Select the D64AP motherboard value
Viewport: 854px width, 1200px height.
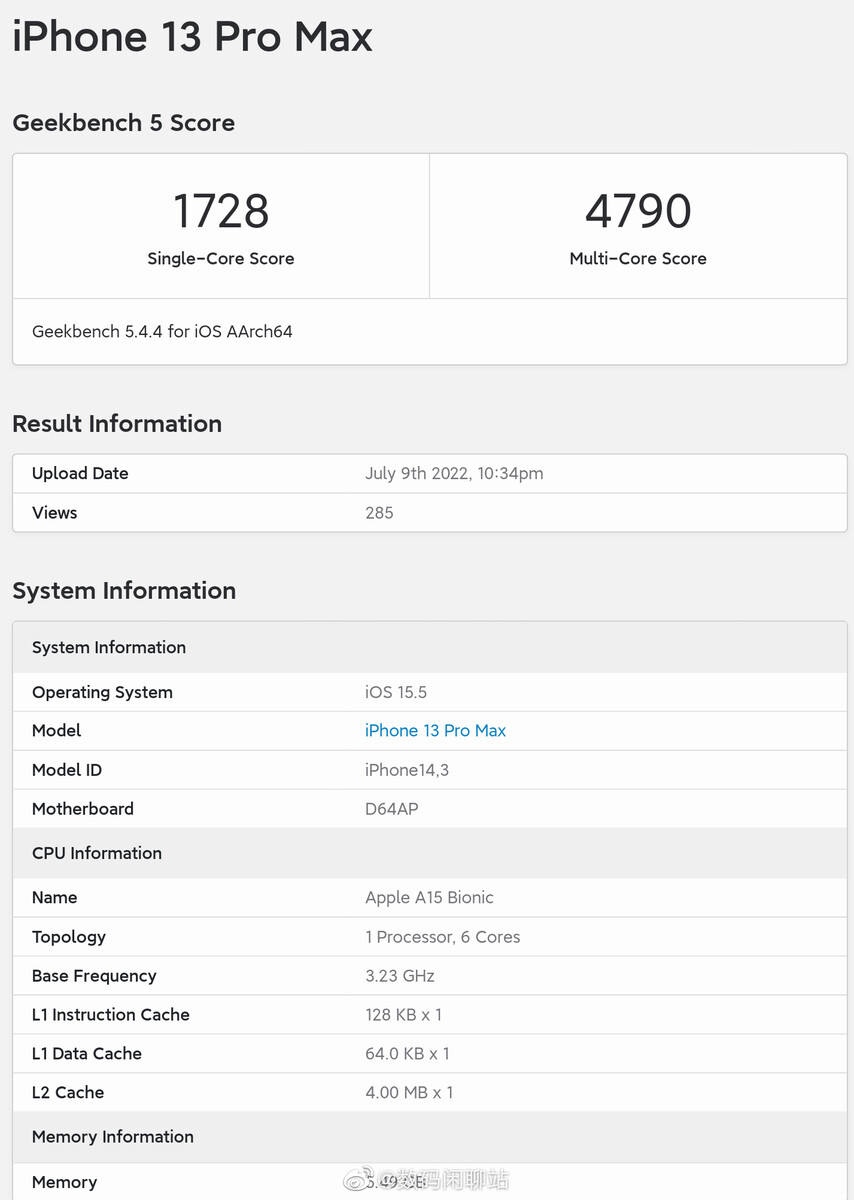[x=391, y=809]
